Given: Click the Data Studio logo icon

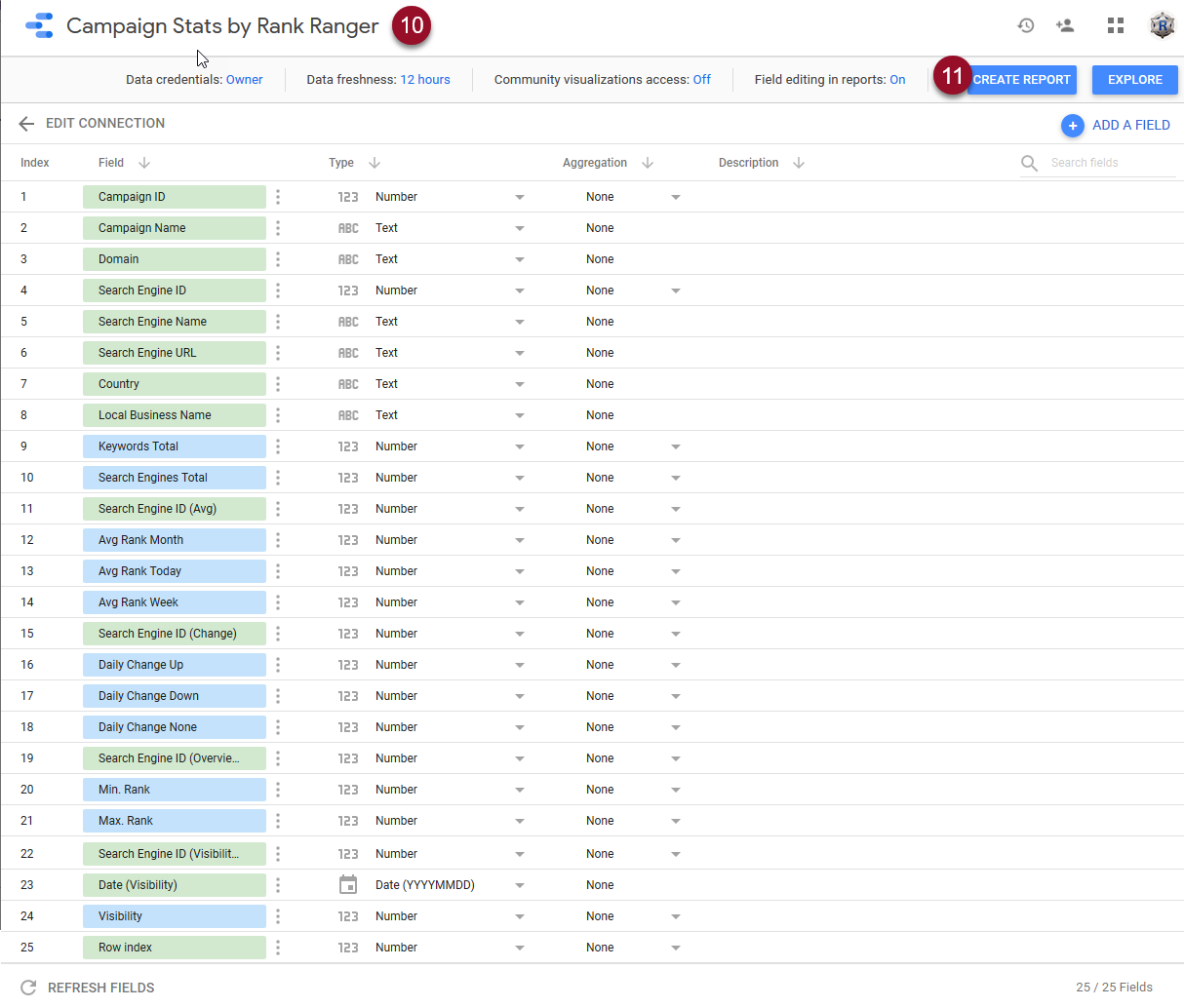Looking at the screenshot, I should (x=39, y=26).
